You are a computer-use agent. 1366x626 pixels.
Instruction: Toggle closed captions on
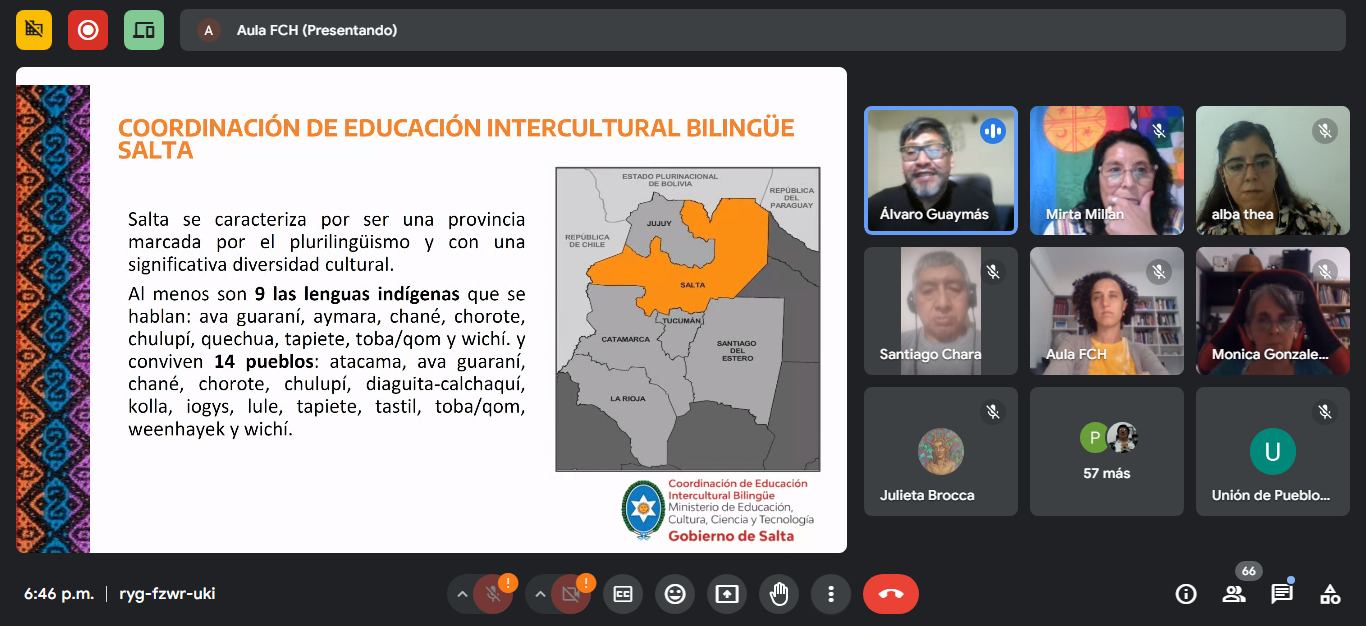(x=623, y=594)
